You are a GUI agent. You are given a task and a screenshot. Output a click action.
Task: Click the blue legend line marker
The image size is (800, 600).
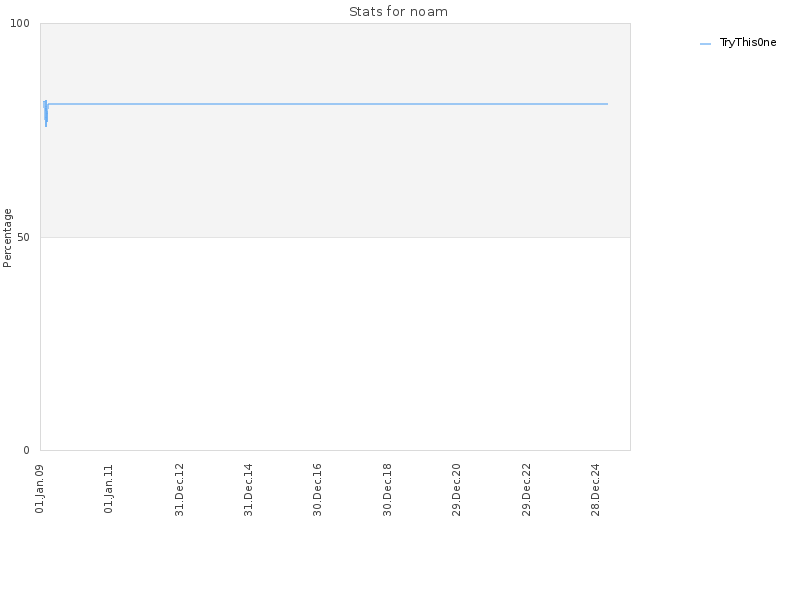pos(705,44)
